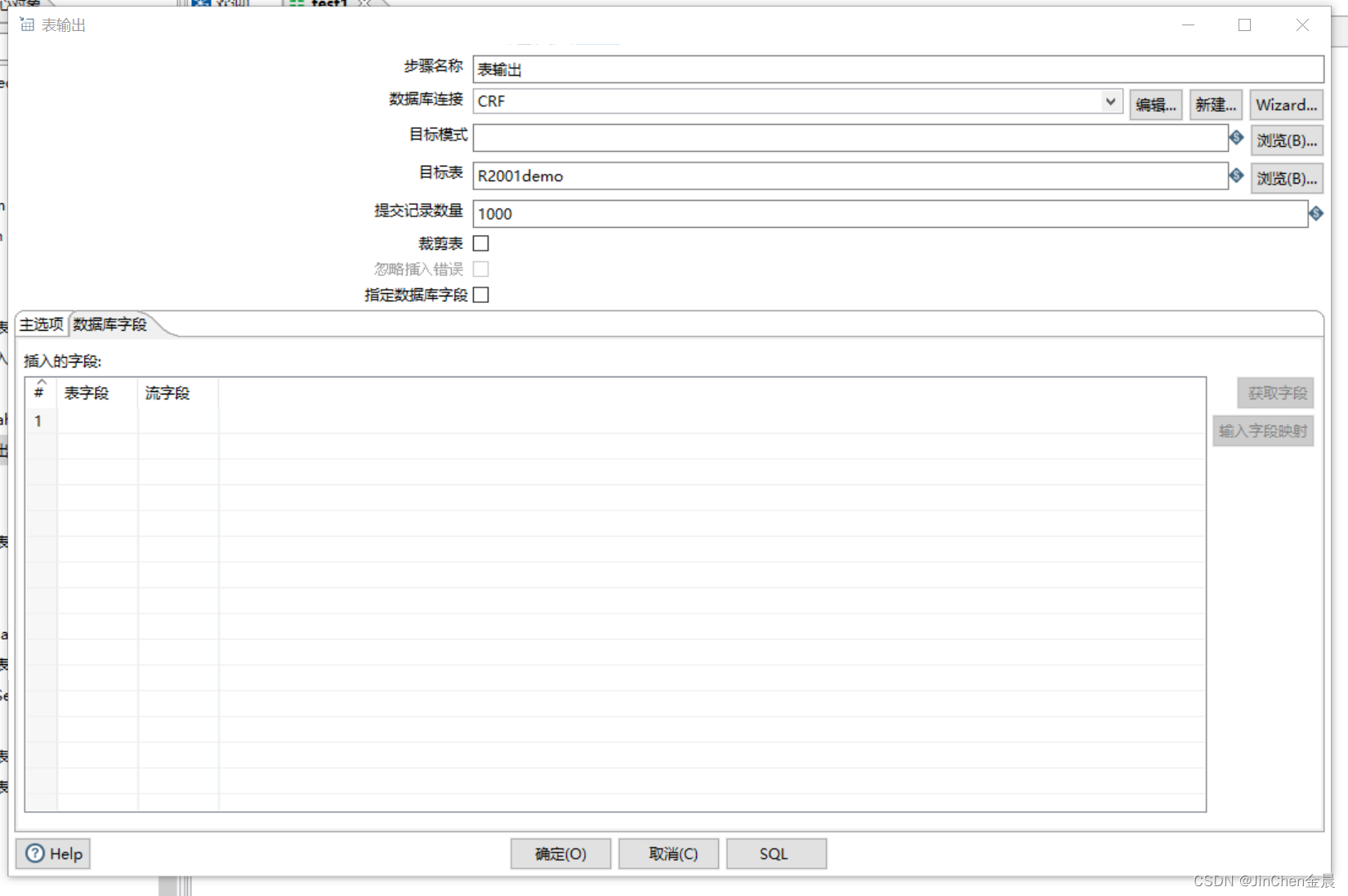Click row 1 流字段 cell
The width and height of the screenshot is (1348, 896).
(x=178, y=421)
